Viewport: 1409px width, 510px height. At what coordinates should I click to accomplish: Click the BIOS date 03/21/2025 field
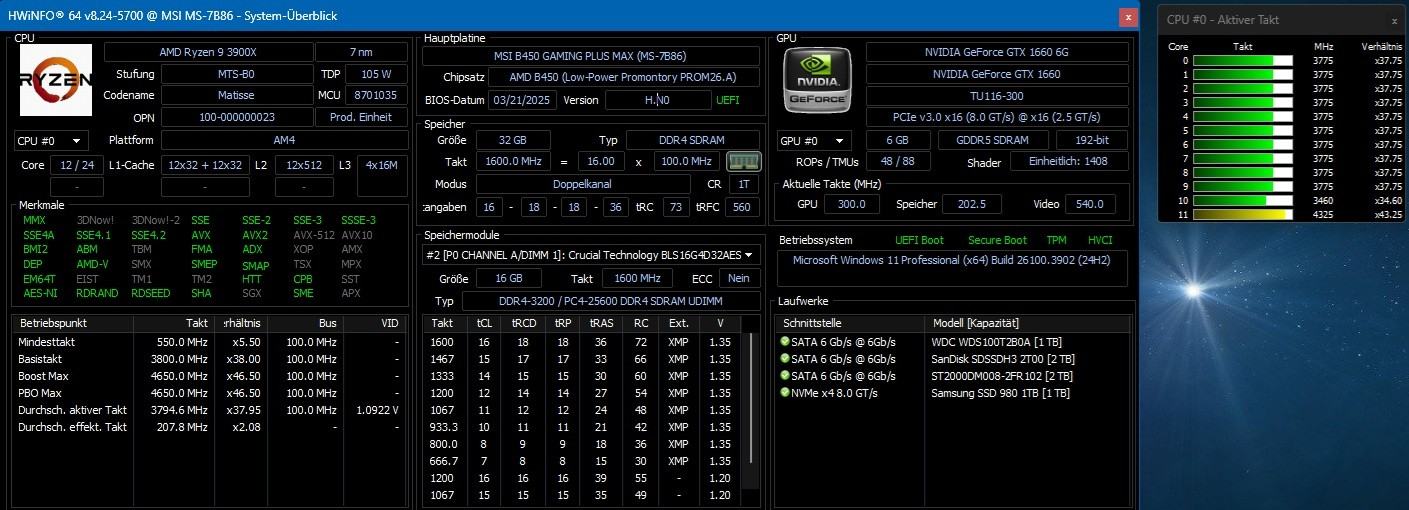[522, 100]
